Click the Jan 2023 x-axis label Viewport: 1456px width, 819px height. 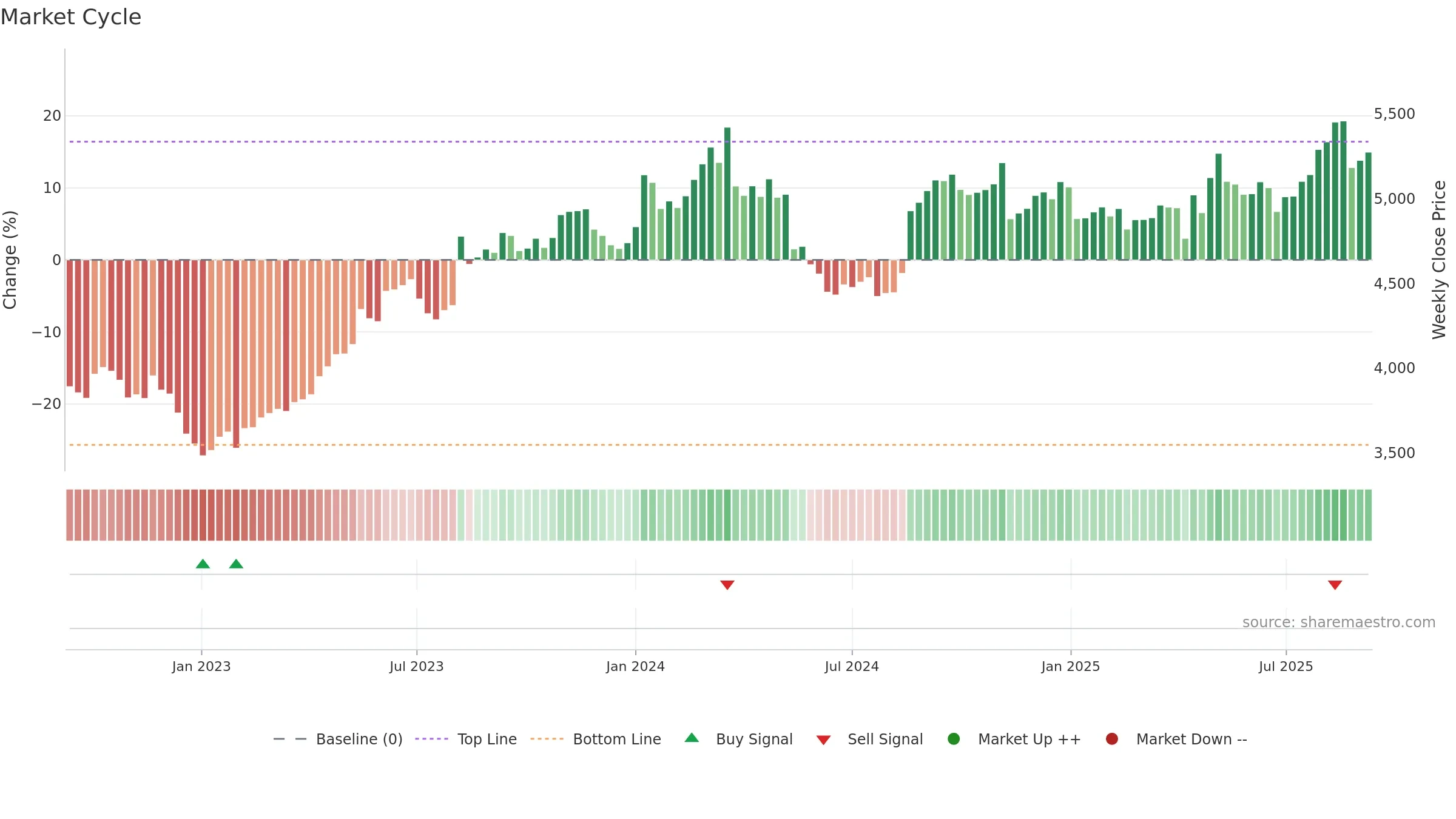(201, 666)
